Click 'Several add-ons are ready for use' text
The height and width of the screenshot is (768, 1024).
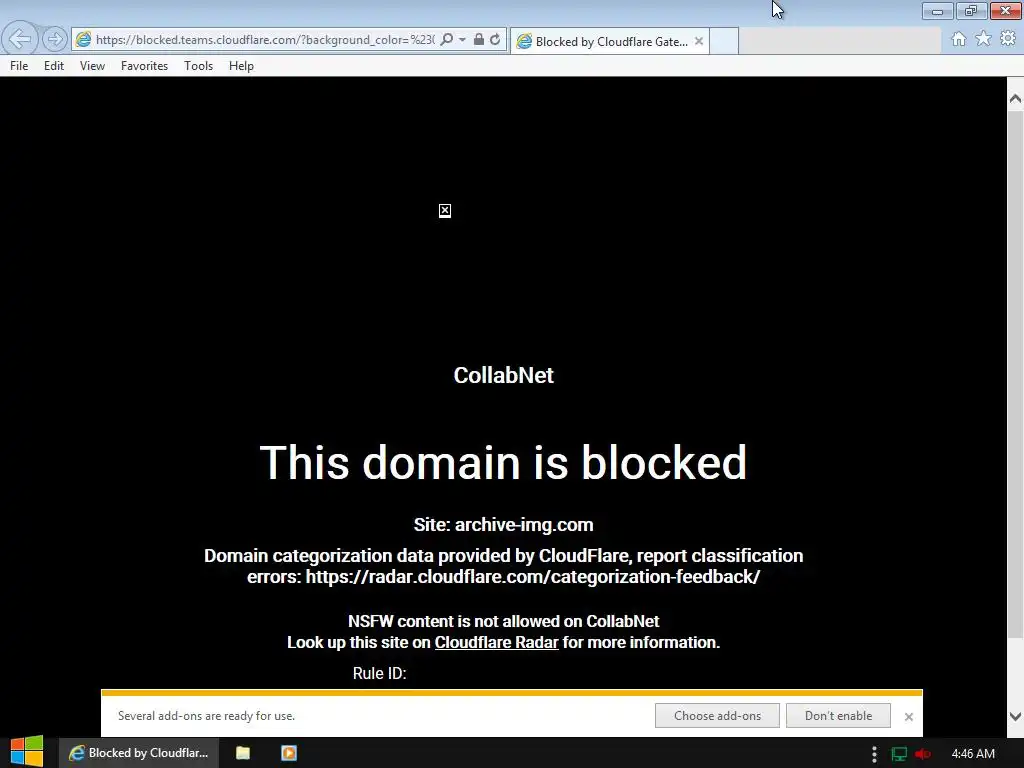(x=206, y=716)
